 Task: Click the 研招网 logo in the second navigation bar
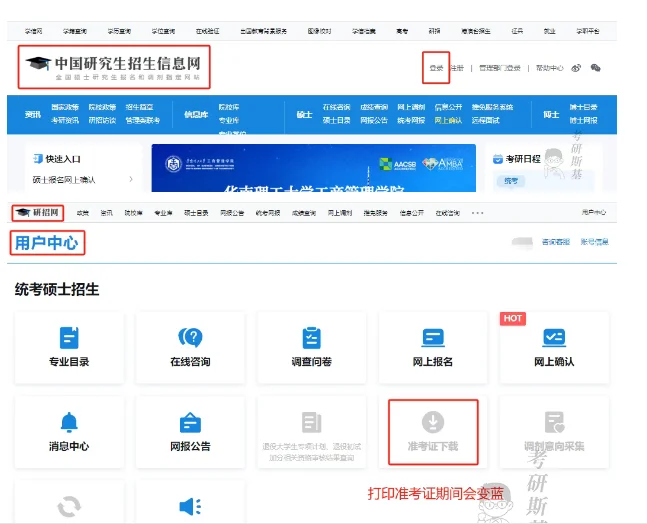(38, 212)
